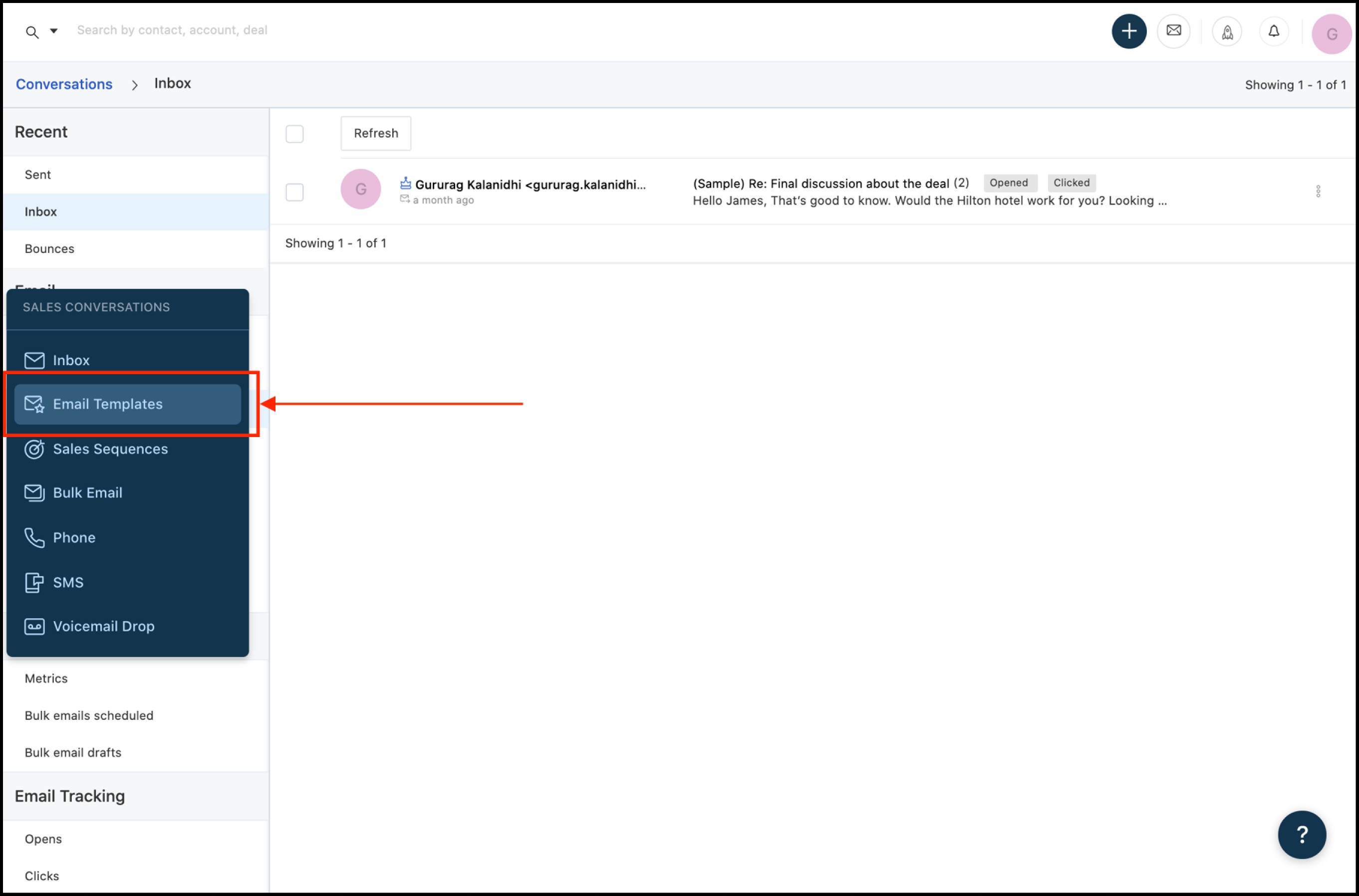This screenshot has height=896, width=1359.
Task: Open Gururag Kalanidhi sender name
Action: [x=531, y=185]
